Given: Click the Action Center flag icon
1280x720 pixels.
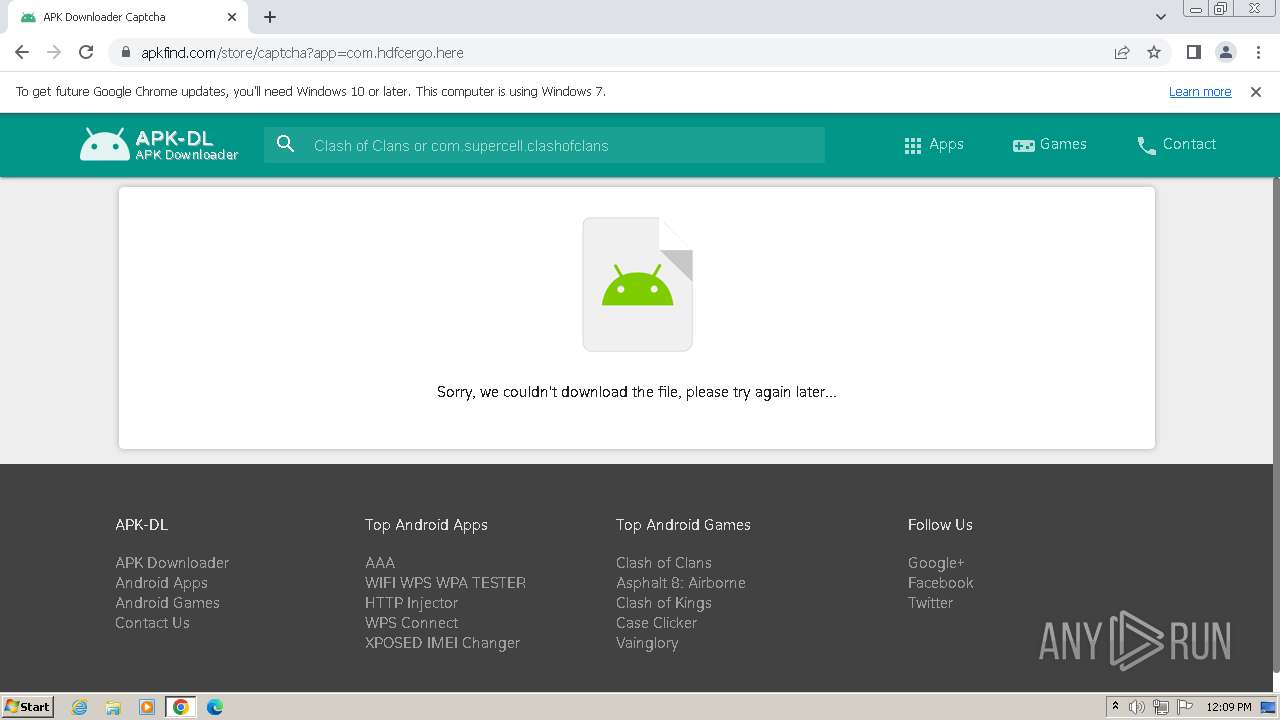Looking at the screenshot, I should [1184, 707].
